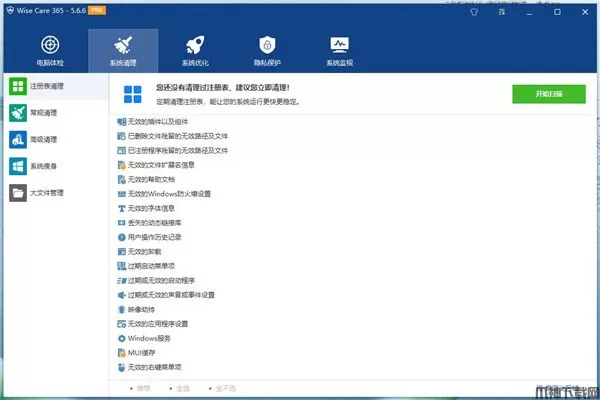The image size is (600, 400).
Task: Click the orange PRO badge
Action: click(97, 10)
